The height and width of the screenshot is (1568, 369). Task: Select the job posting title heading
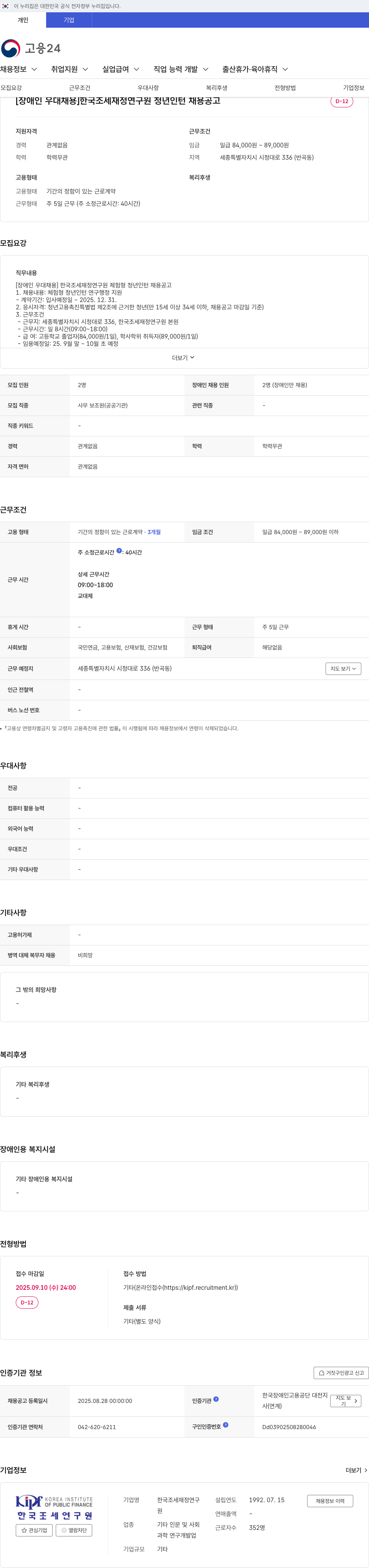pyautogui.click(x=118, y=100)
